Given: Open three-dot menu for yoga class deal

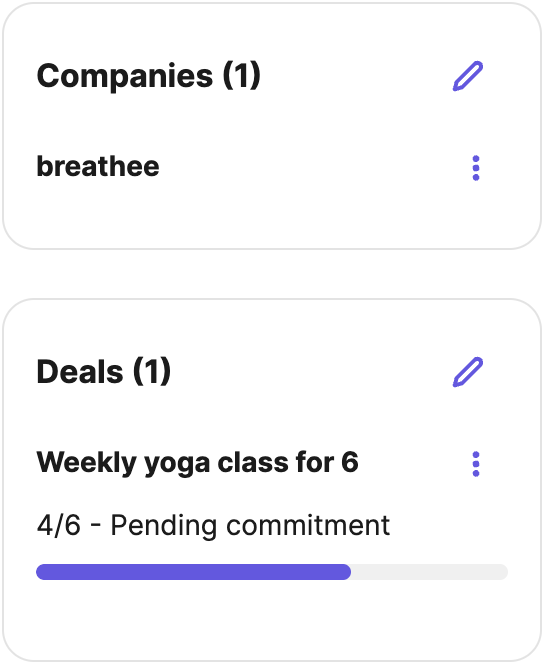Looking at the screenshot, I should [x=476, y=464].
